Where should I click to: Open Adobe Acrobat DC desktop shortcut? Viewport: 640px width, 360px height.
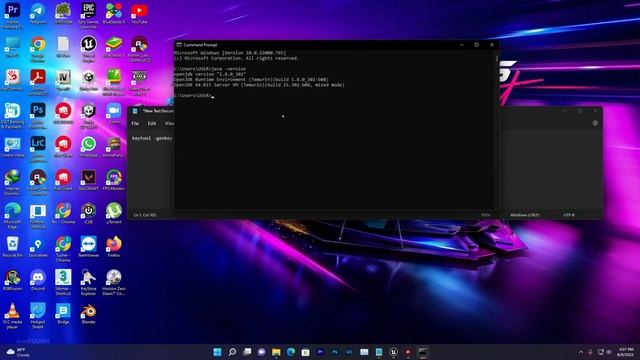pyautogui.click(x=38, y=82)
